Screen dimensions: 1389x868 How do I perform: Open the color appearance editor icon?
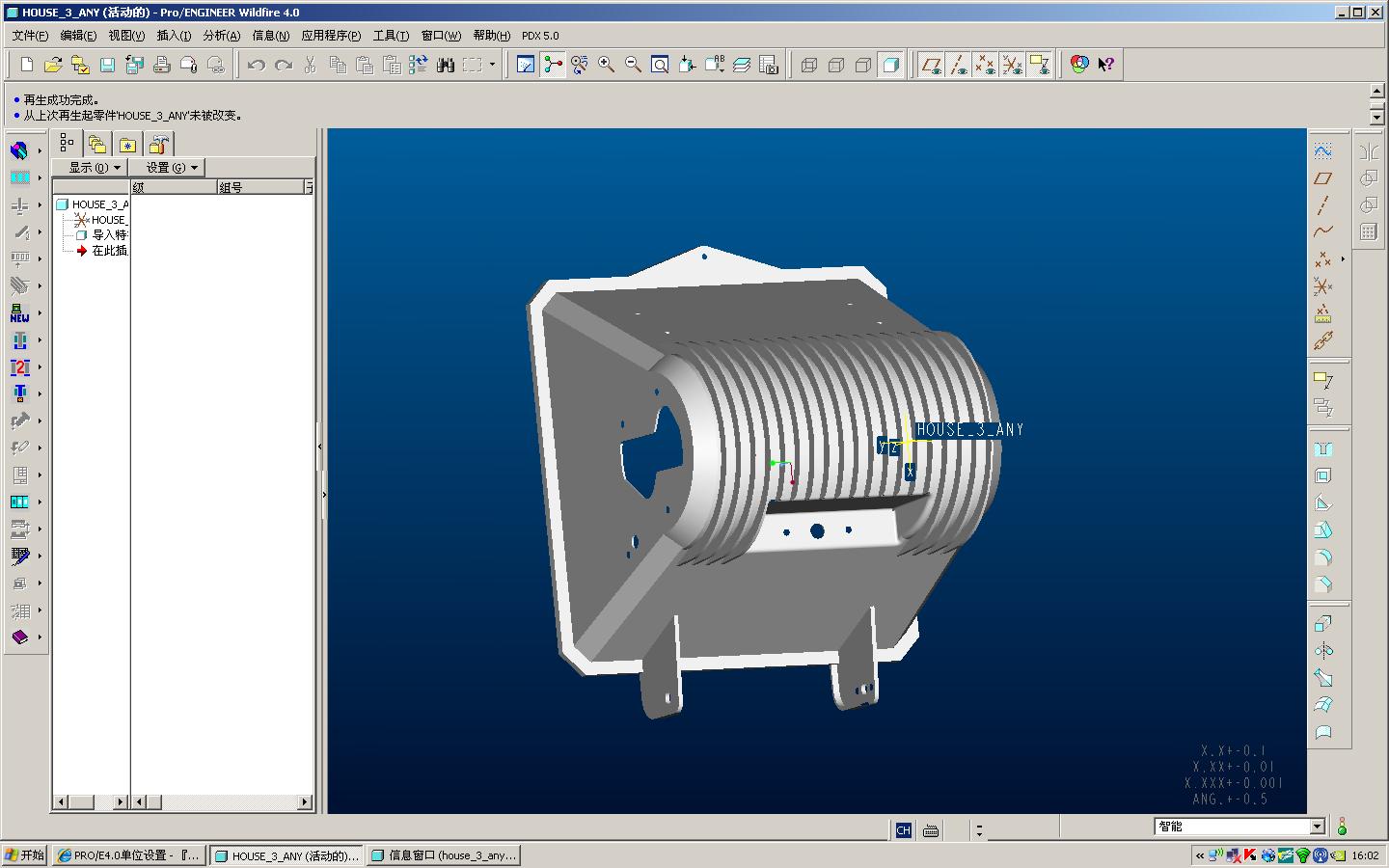pyautogui.click(x=1079, y=65)
